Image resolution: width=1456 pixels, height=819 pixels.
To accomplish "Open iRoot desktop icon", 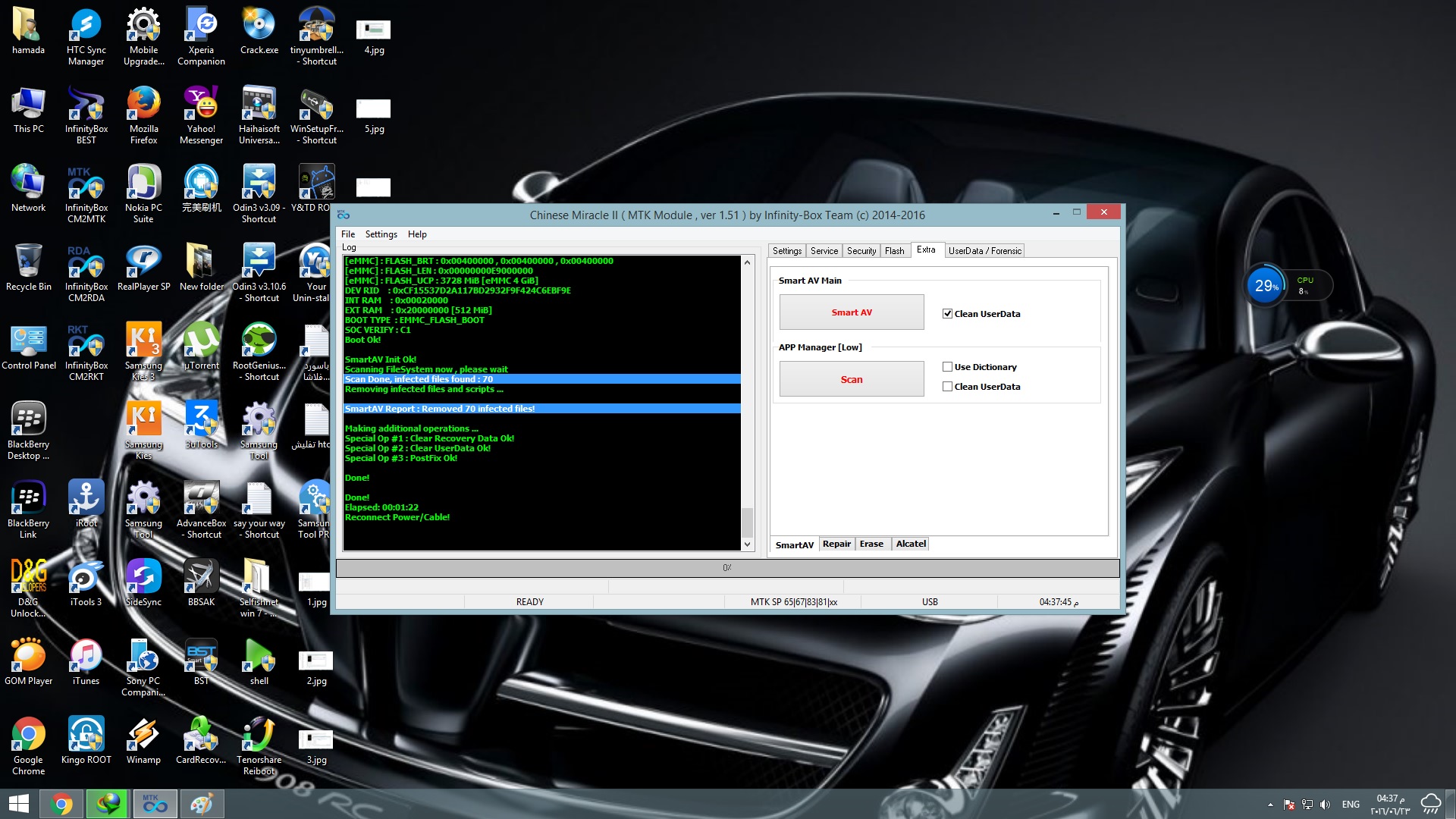I will 86,504.
